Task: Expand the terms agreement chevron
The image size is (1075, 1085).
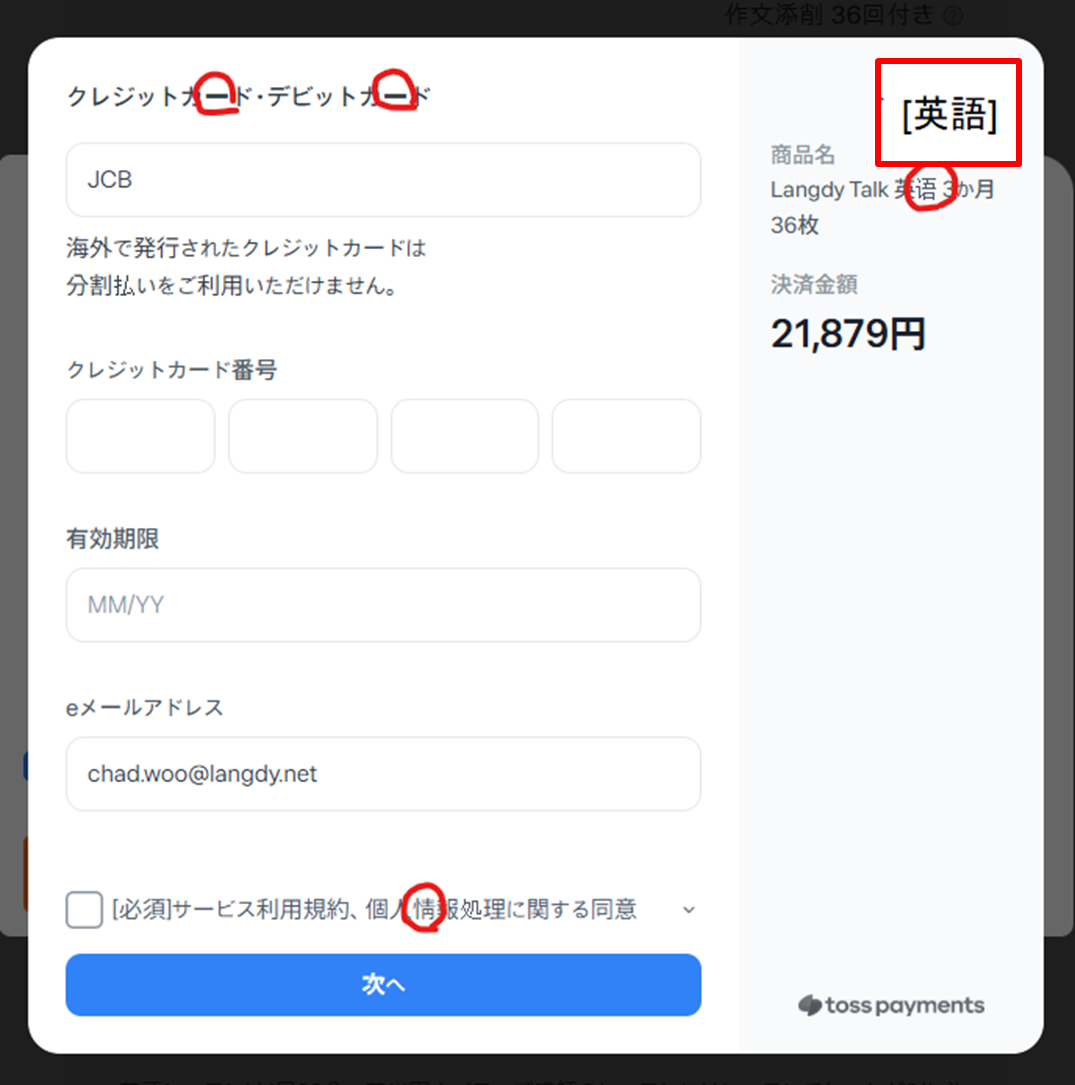Action: tap(688, 909)
